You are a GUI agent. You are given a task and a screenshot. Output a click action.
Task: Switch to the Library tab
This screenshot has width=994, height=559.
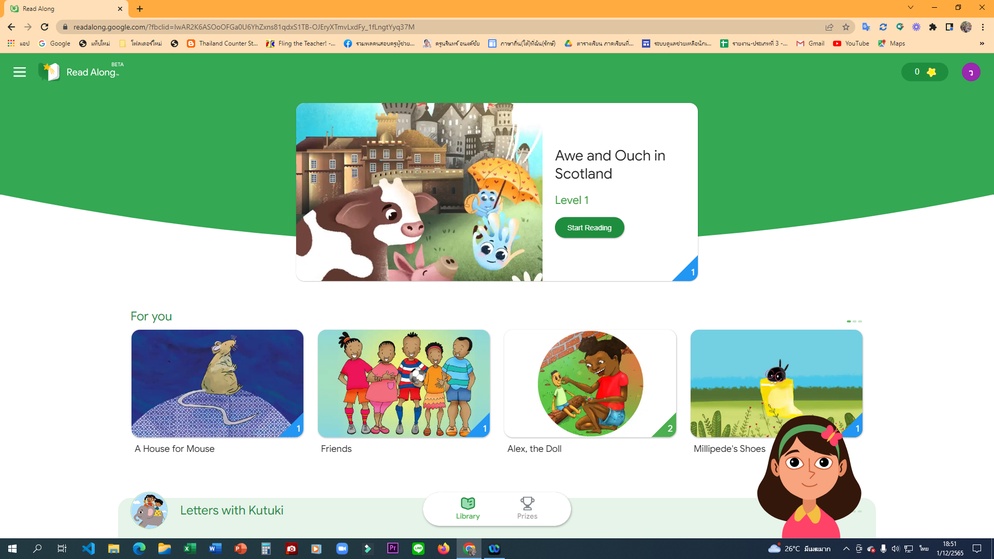[x=468, y=508]
